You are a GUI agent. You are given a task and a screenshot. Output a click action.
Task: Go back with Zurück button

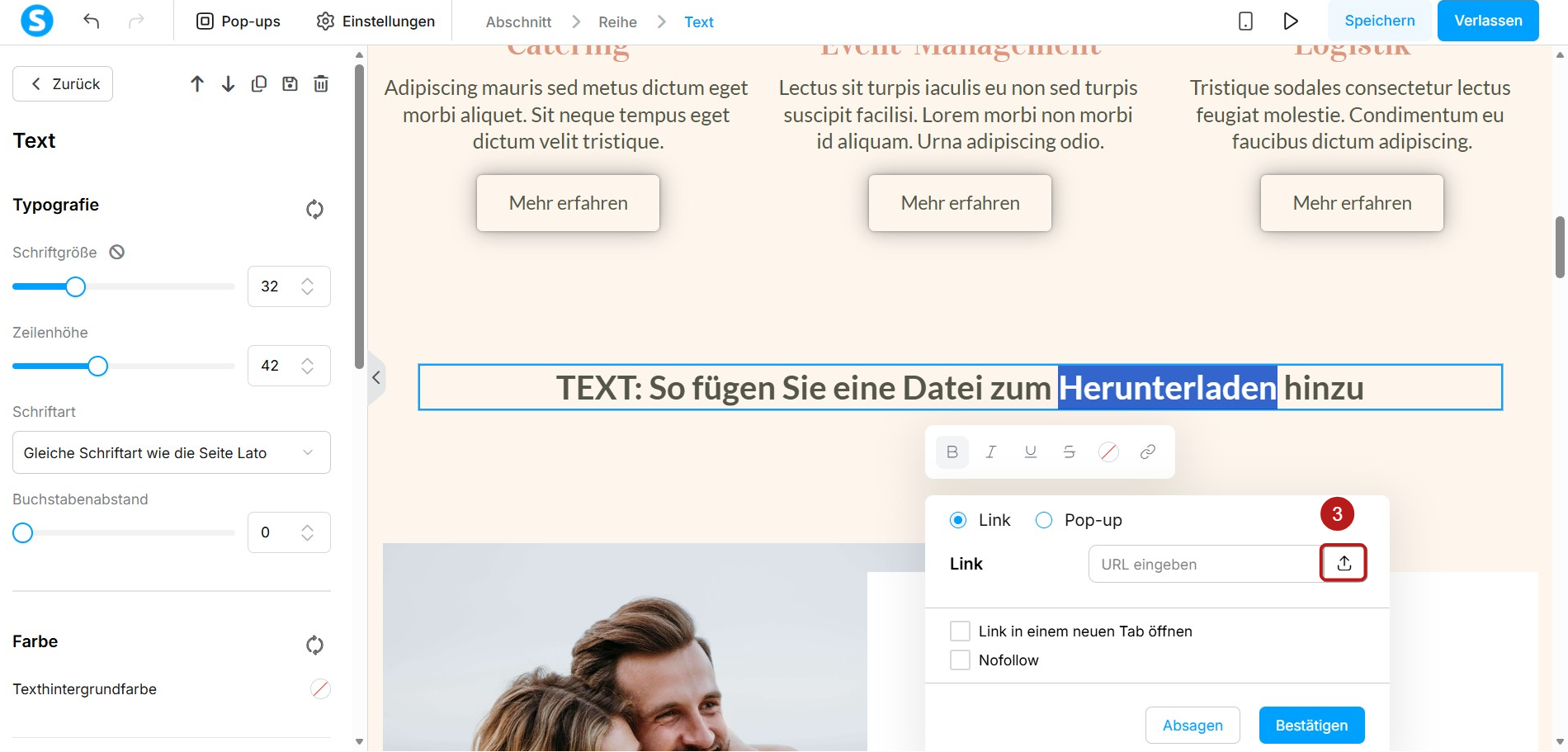pos(63,84)
